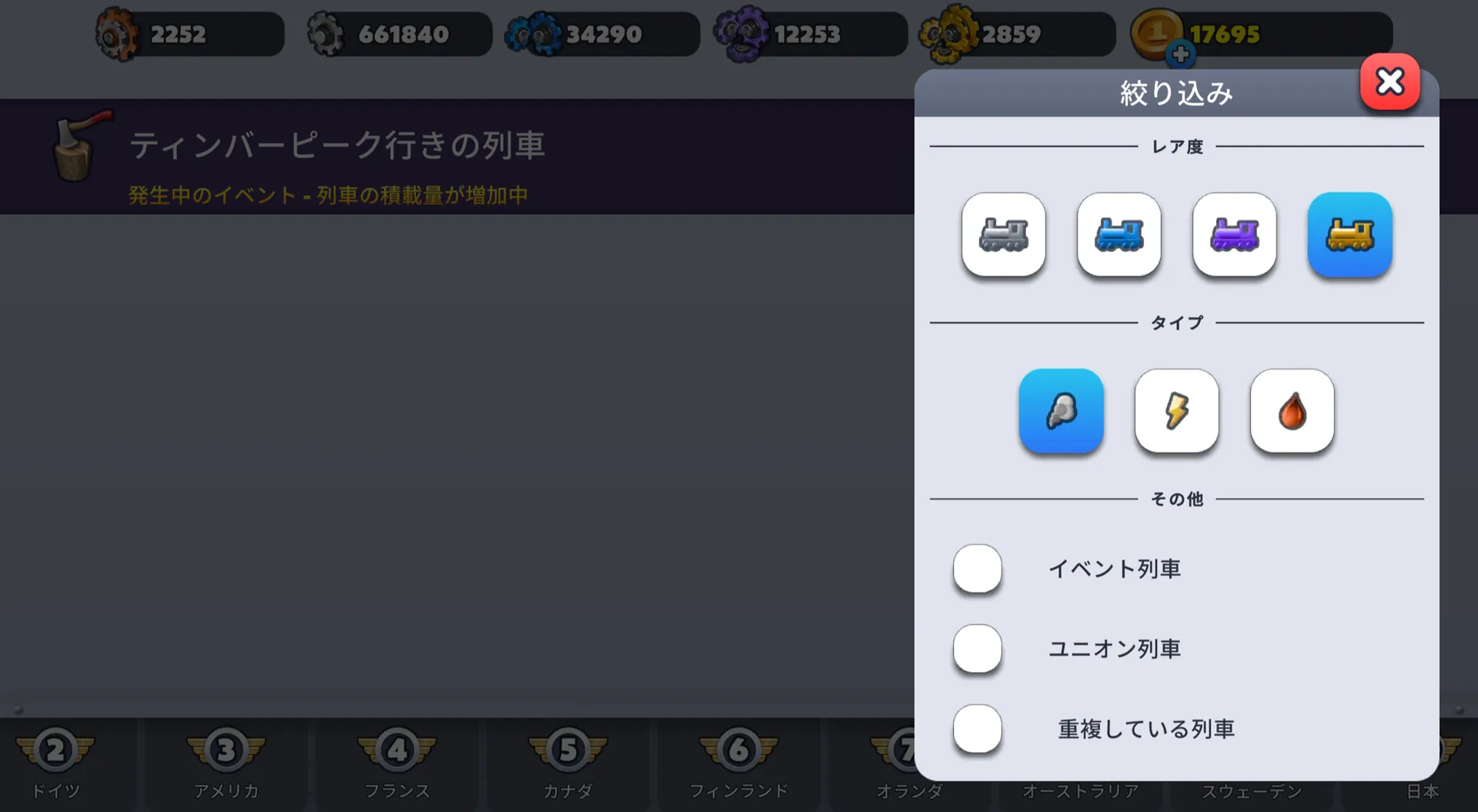Click the bronze gear counter 2252
The image size is (1478, 812).
189,34
